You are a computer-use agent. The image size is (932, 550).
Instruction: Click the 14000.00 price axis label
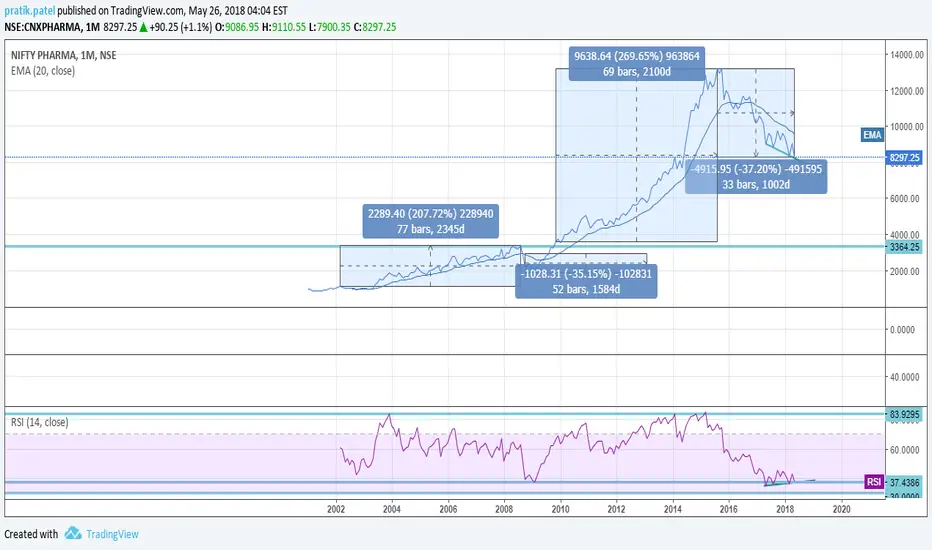(906, 55)
